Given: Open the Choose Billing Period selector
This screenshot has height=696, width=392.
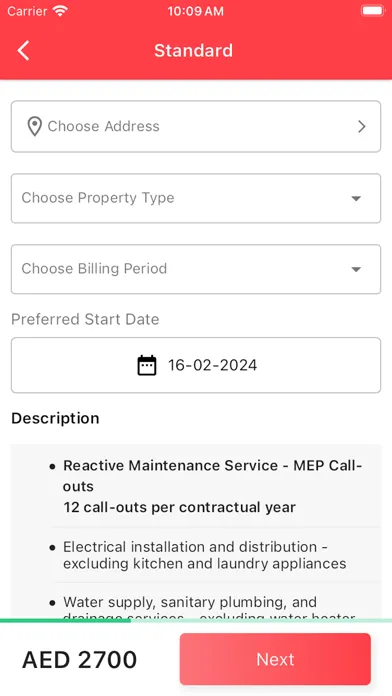Looking at the screenshot, I should click(x=196, y=269).
